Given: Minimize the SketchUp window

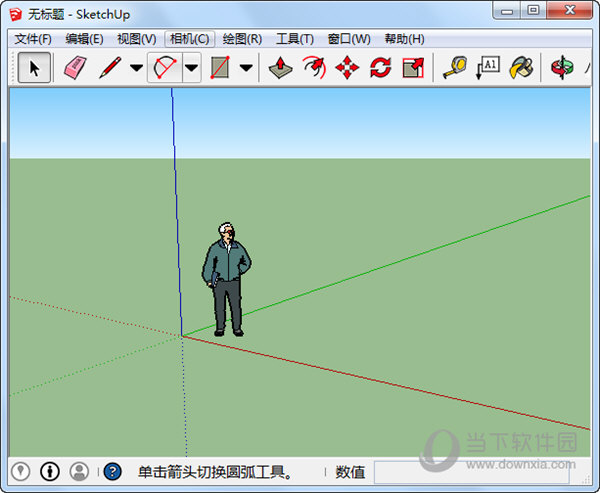Looking at the screenshot, I should pos(507,11).
